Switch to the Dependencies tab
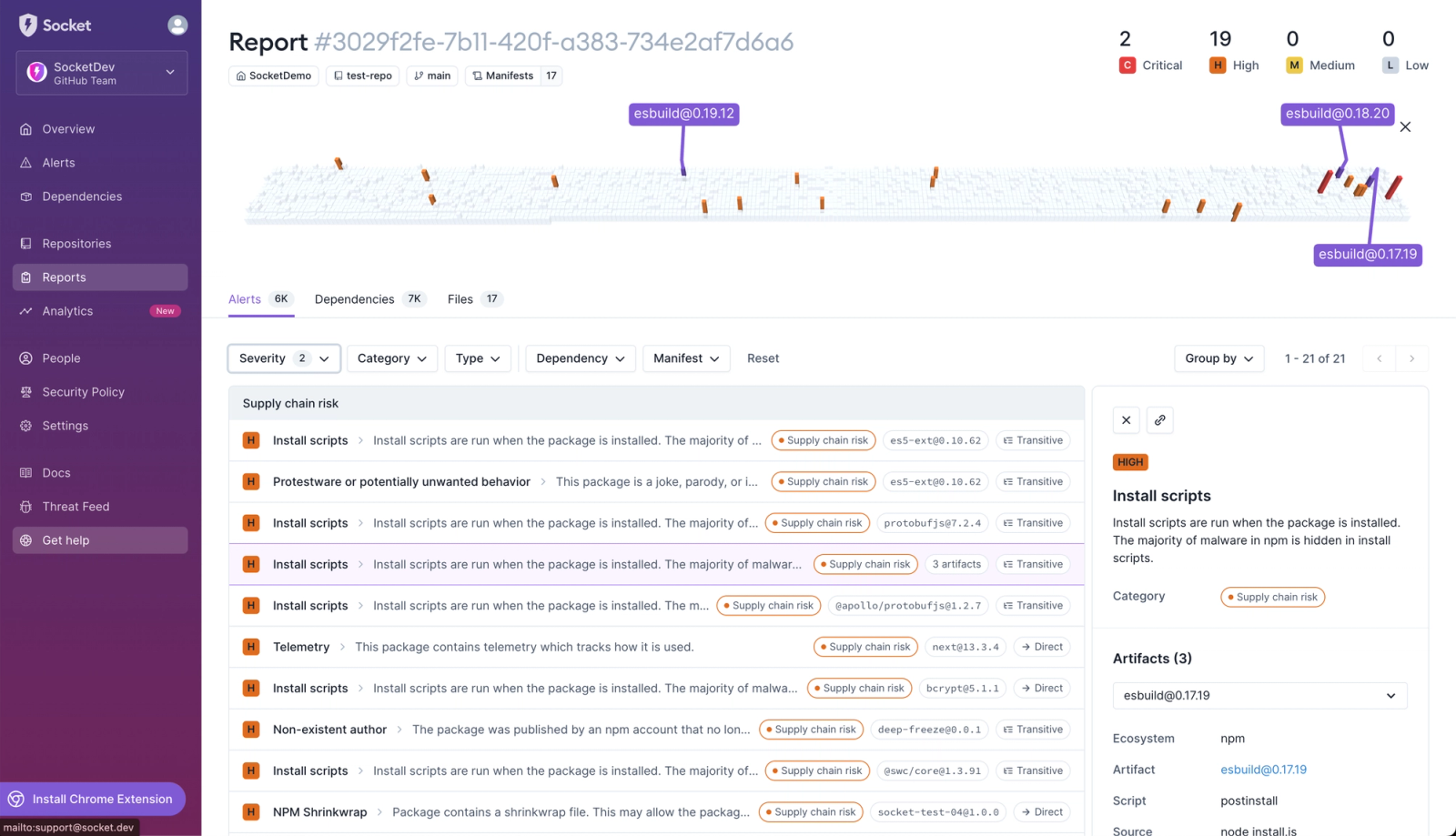 (x=369, y=299)
